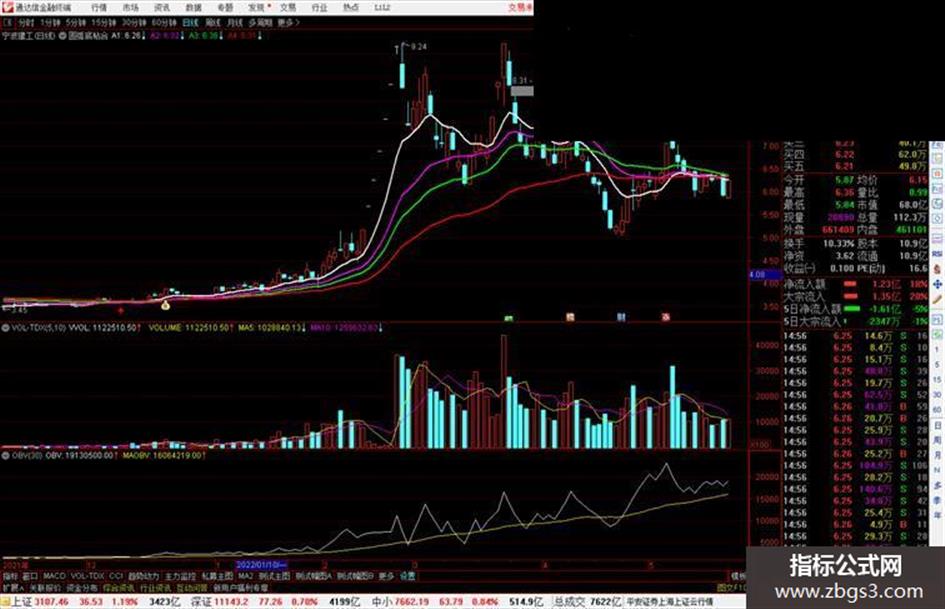
Task: Click the red A4 indicator arrow
Action: click(x=259, y=36)
